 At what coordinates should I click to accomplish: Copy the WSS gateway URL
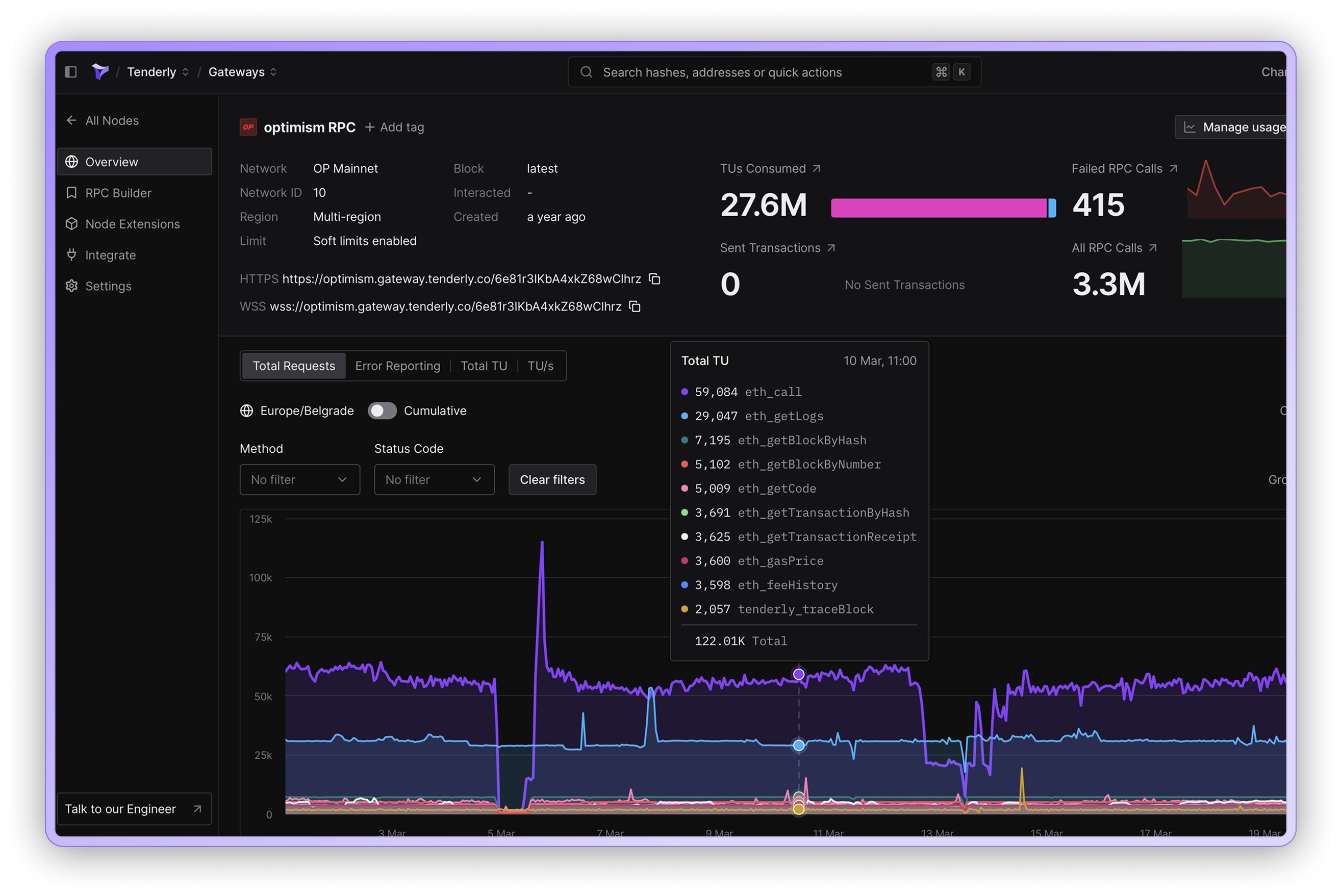[x=635, y=307]
